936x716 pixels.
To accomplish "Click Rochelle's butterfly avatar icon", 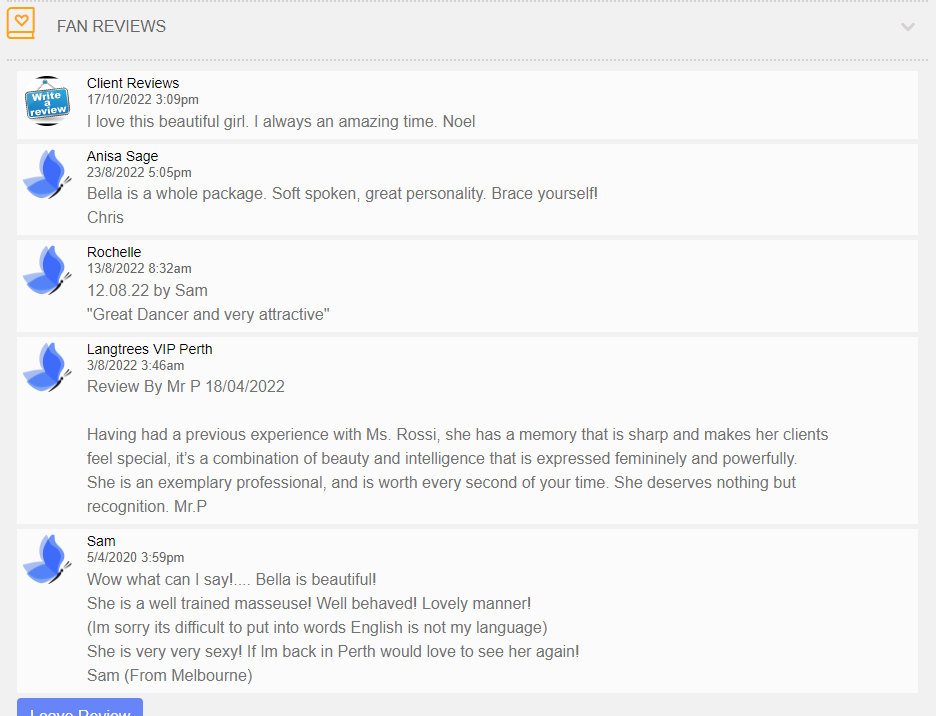I will [x=47, y=271].
